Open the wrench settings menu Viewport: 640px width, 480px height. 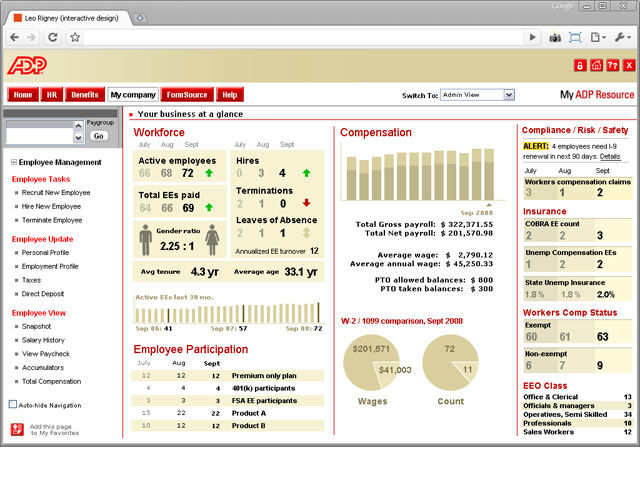(x=623, y=38)
